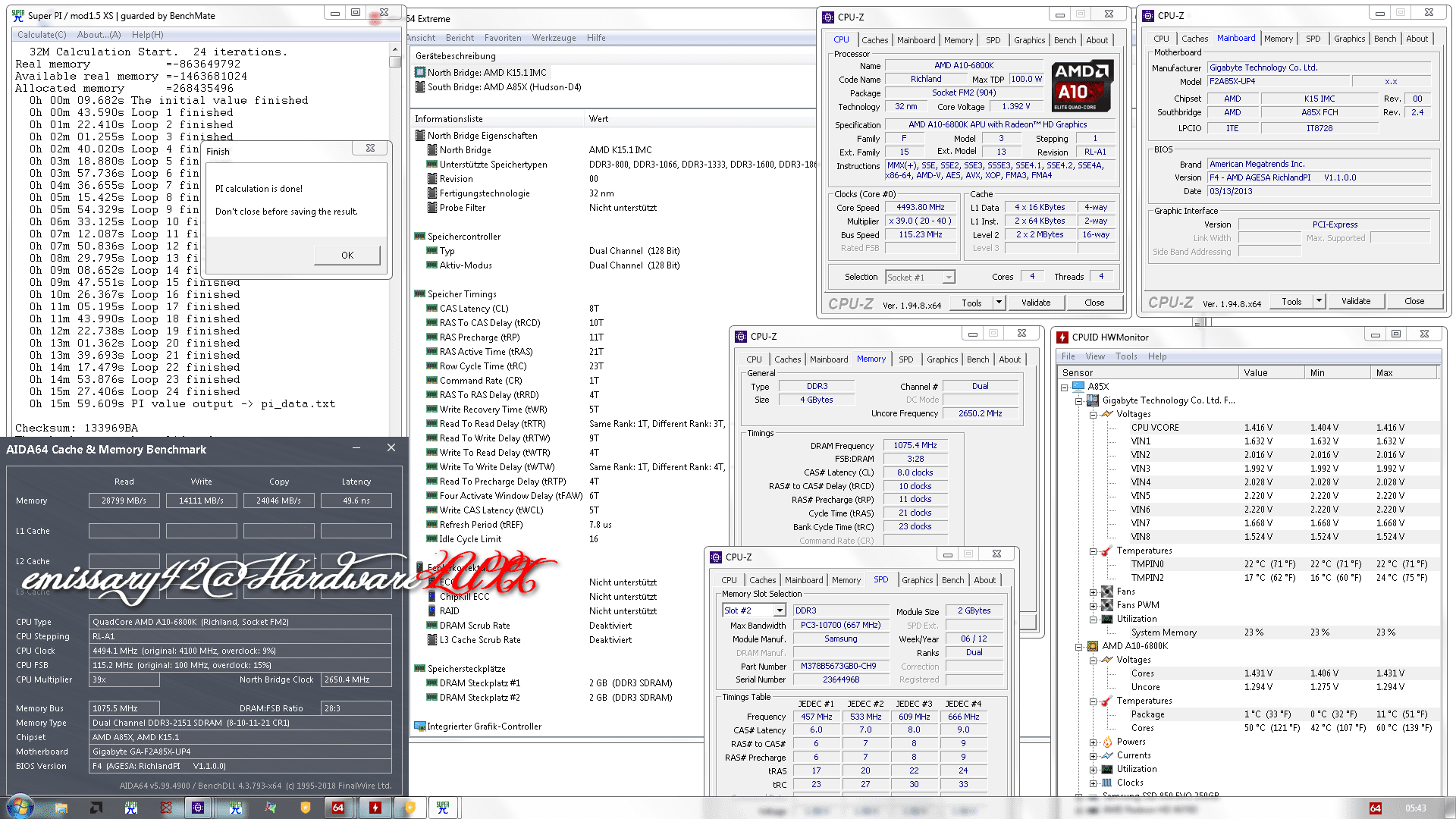The image size is (1456, 819).
Task: Collapse the A85X root node in HWMonitor
Action: pos(1065,387)
